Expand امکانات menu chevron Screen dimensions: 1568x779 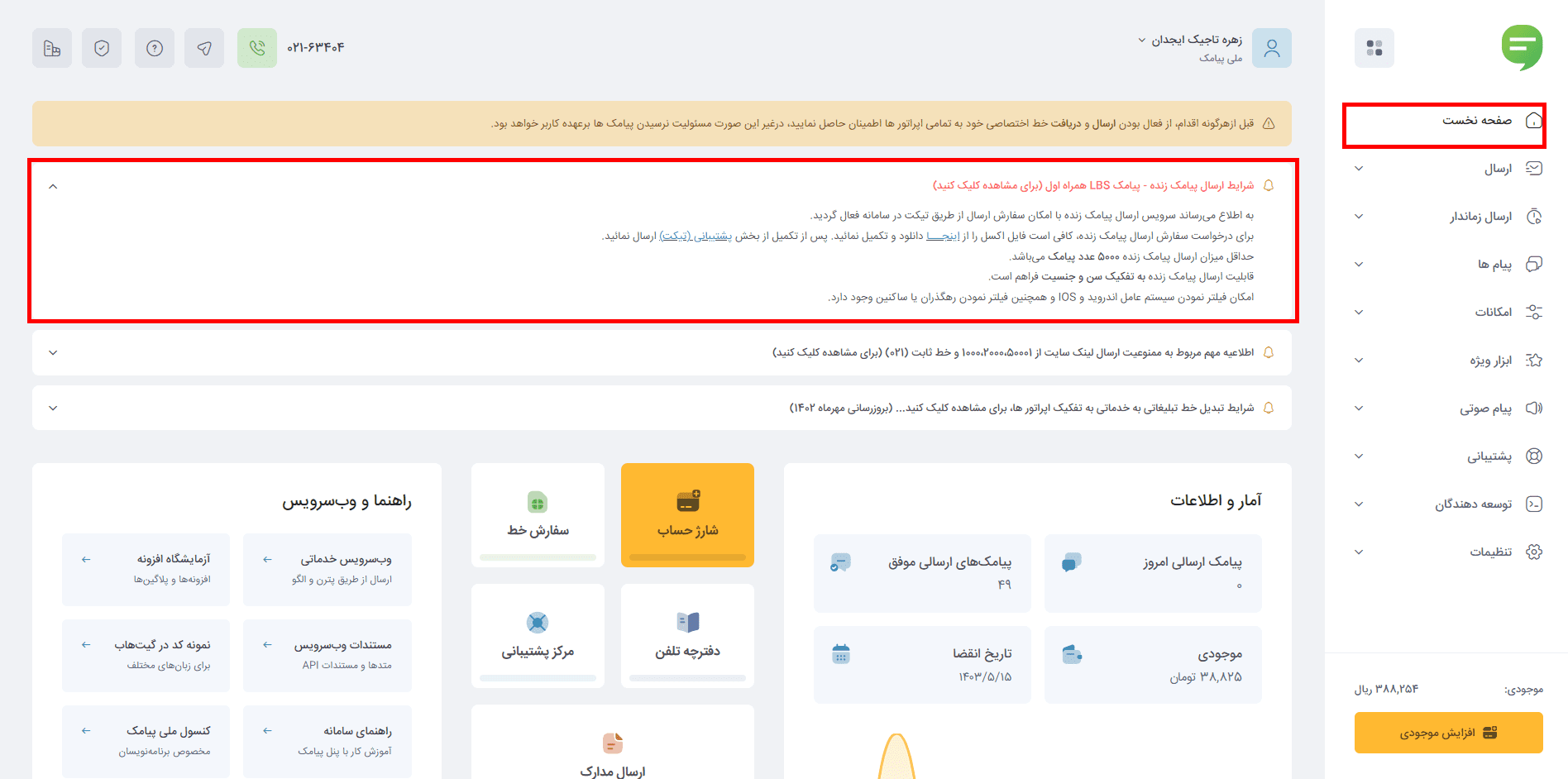click(x=1359, y=313)
